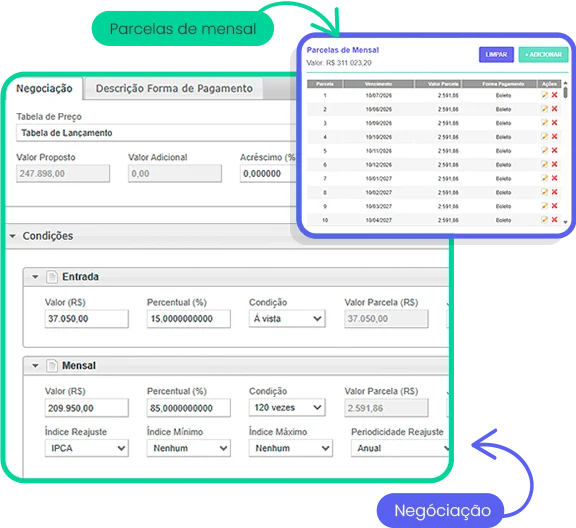Click the LIMPAR button
576x528 pixels.
pyautogui.click(x=496, y=55)
